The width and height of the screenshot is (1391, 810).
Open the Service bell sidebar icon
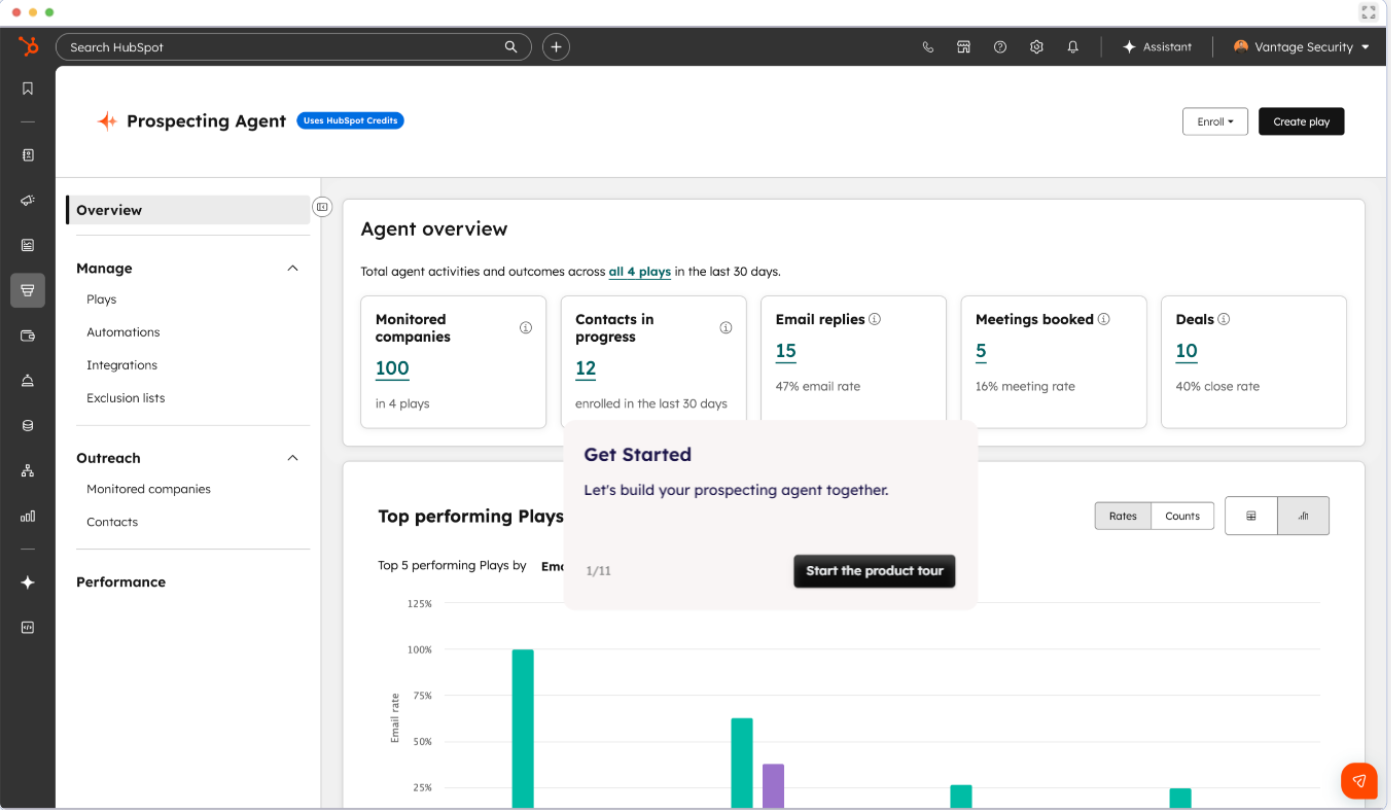point(28,380)
